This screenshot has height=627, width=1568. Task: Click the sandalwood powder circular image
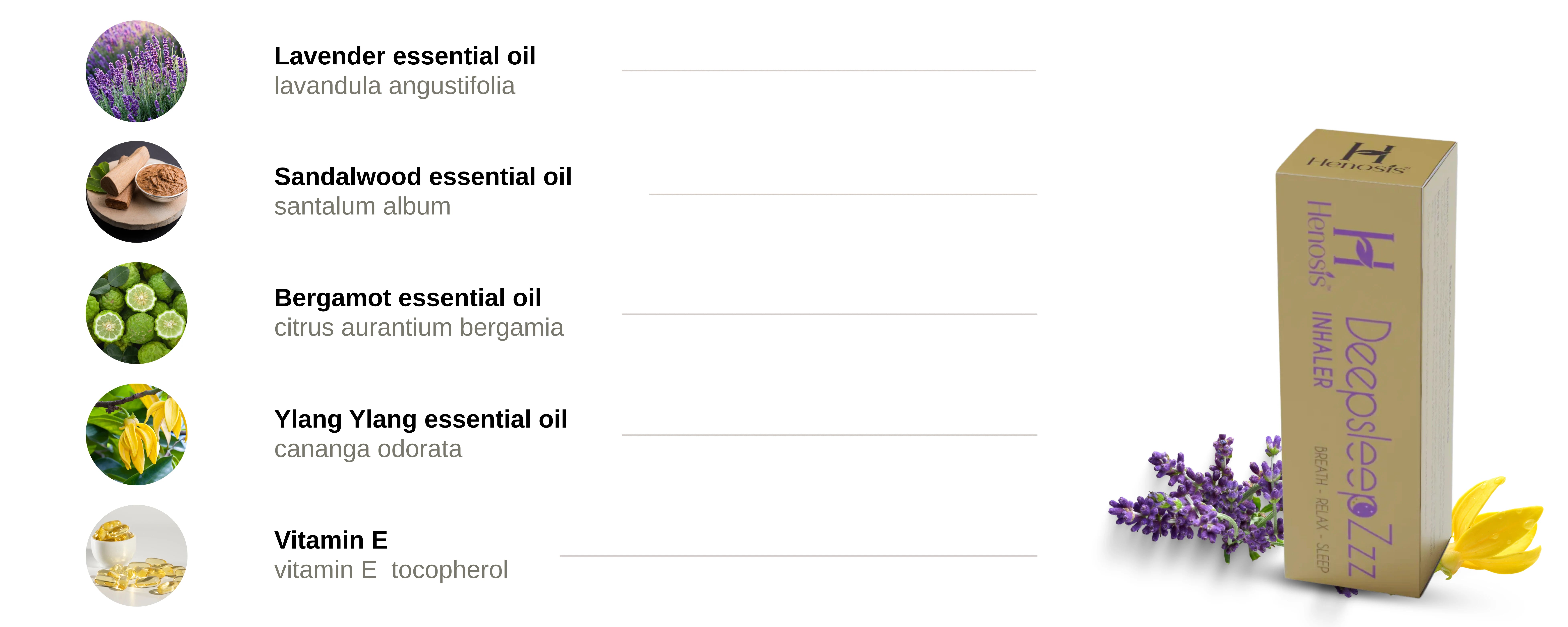pyautogui.click(x=136, y=192)
